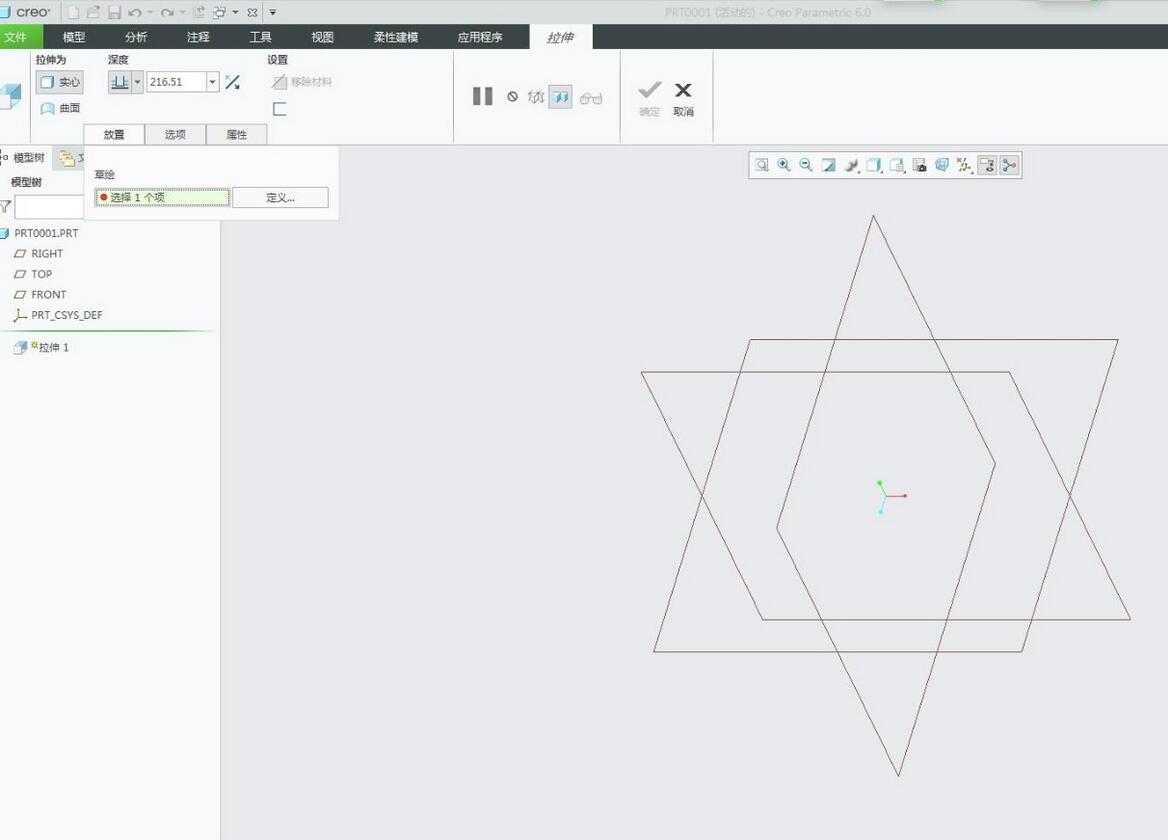This screenshot has width=1168, height=840.
Task: Click the model tree filter funnel icon
Action: [x=6, y=206]
